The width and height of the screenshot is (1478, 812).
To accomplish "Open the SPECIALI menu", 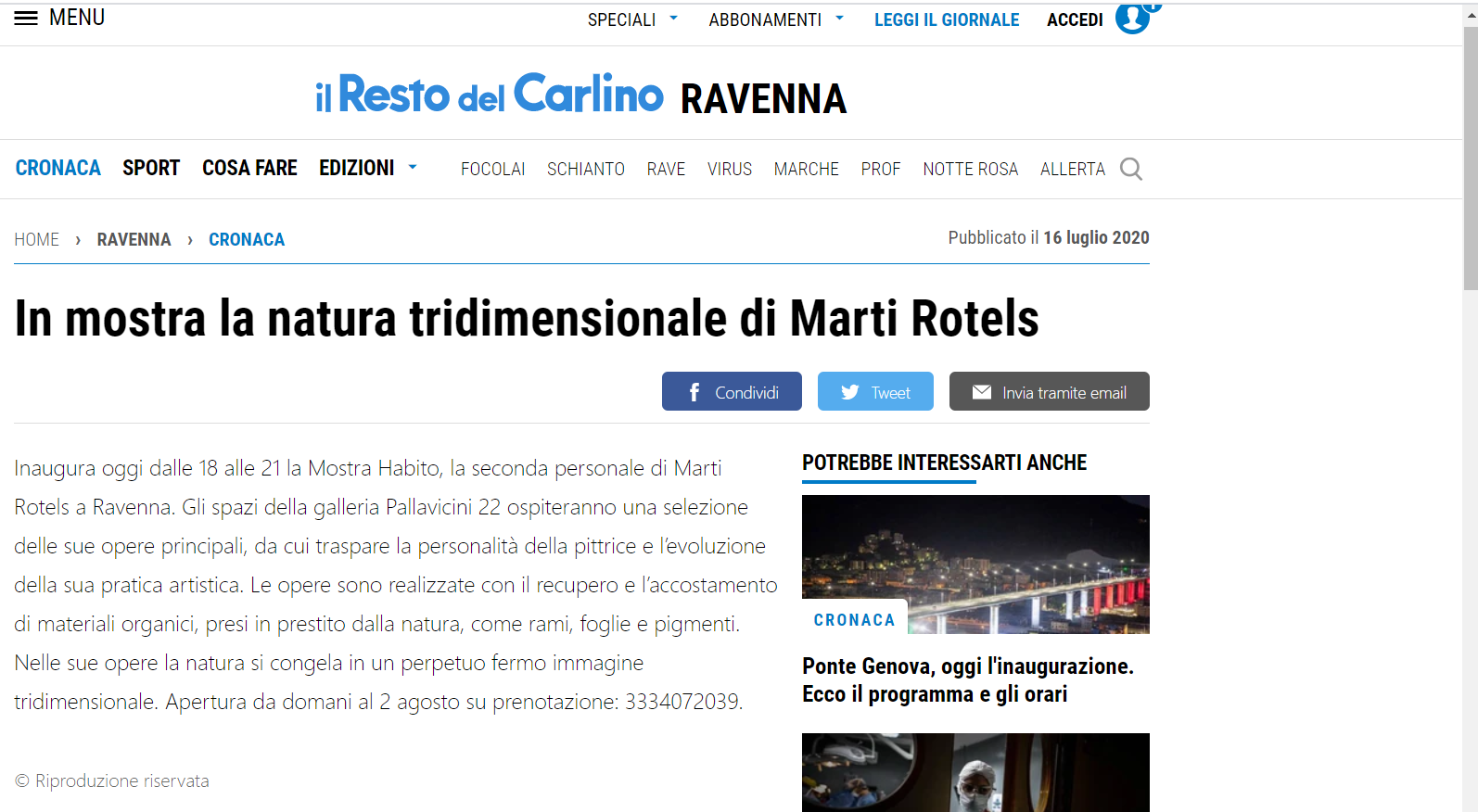I will pyautogui.click(x=621, y=19).
